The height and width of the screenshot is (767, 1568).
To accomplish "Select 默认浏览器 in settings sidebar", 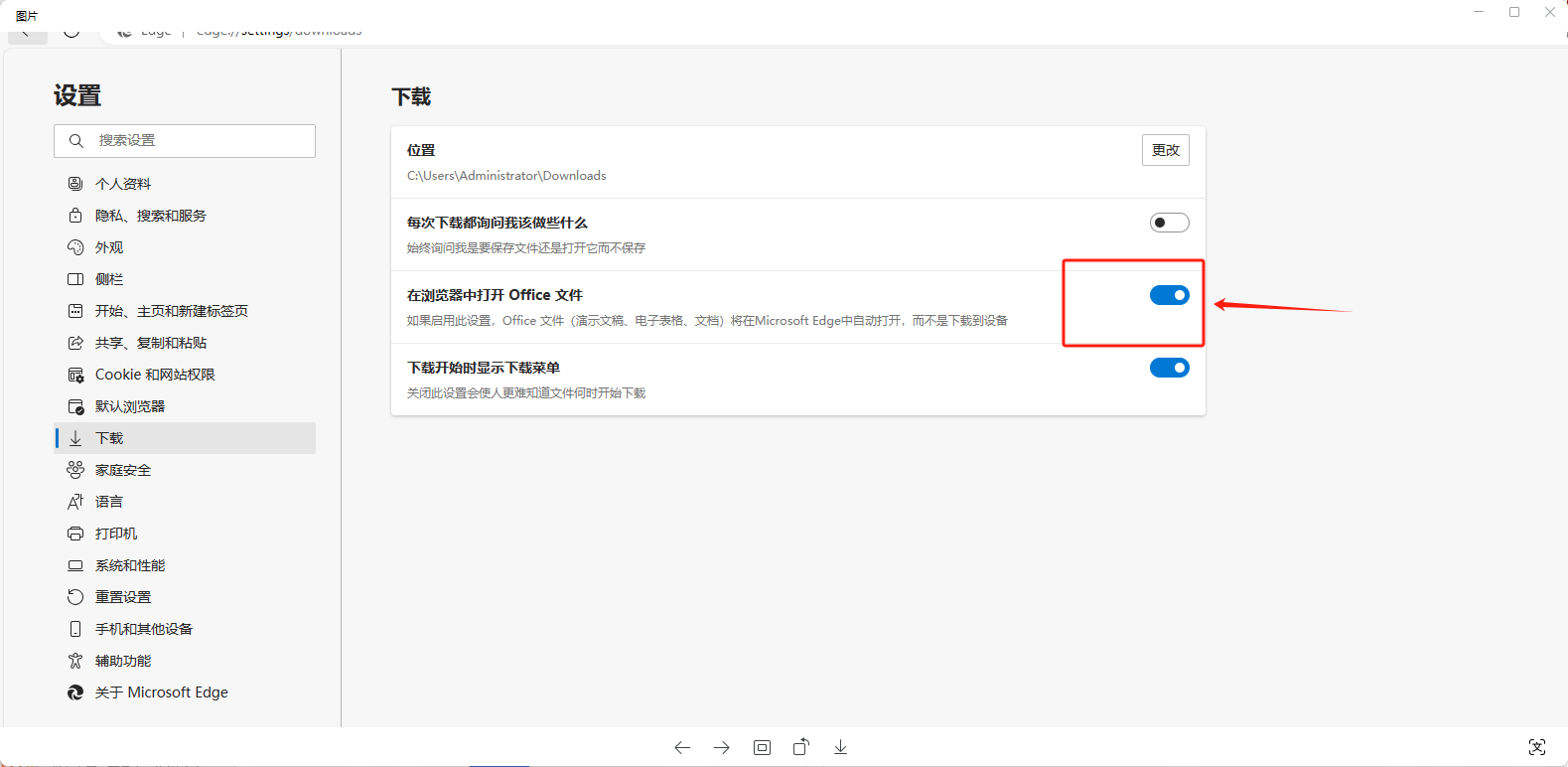I will tap(185, 406).
